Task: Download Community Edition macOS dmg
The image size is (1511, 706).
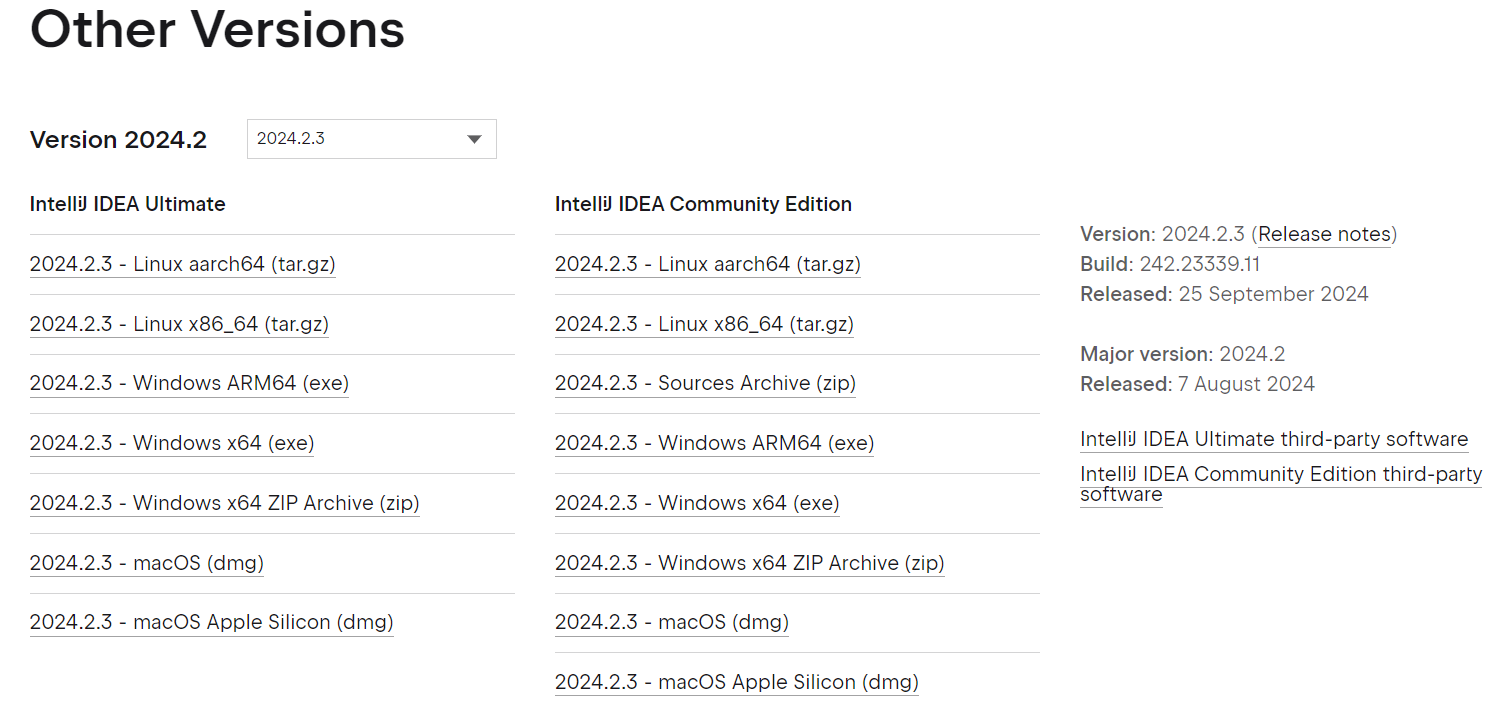Action: [x=671, y=622]
